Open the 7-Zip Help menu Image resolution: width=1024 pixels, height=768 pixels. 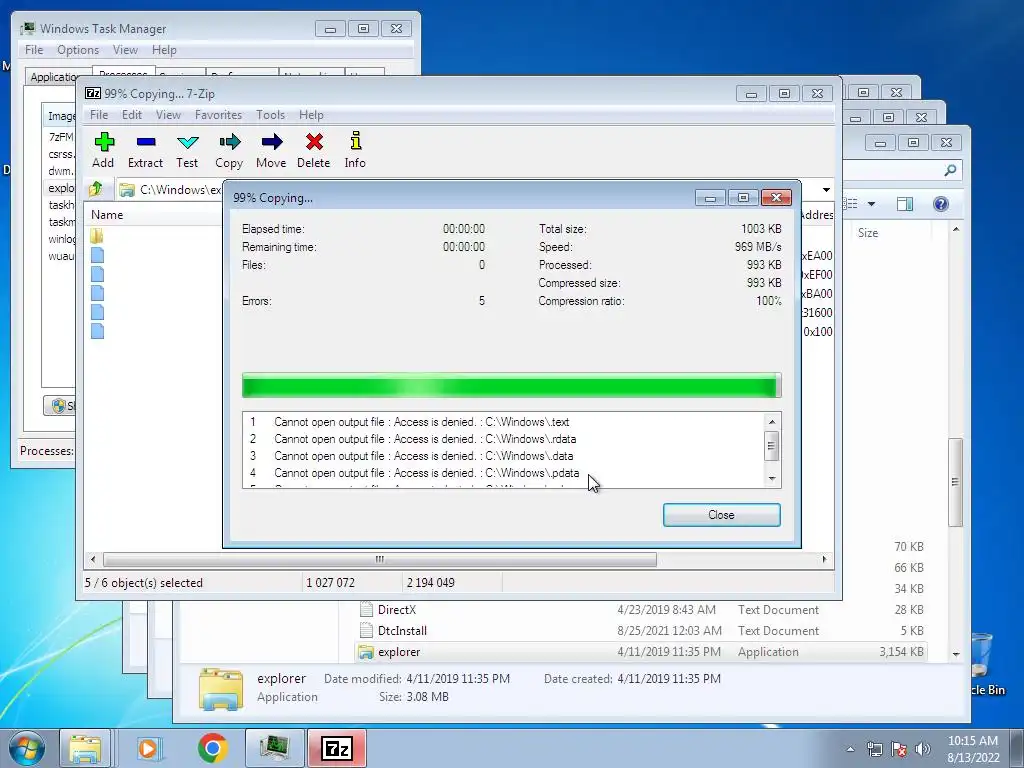pos(311,115)
